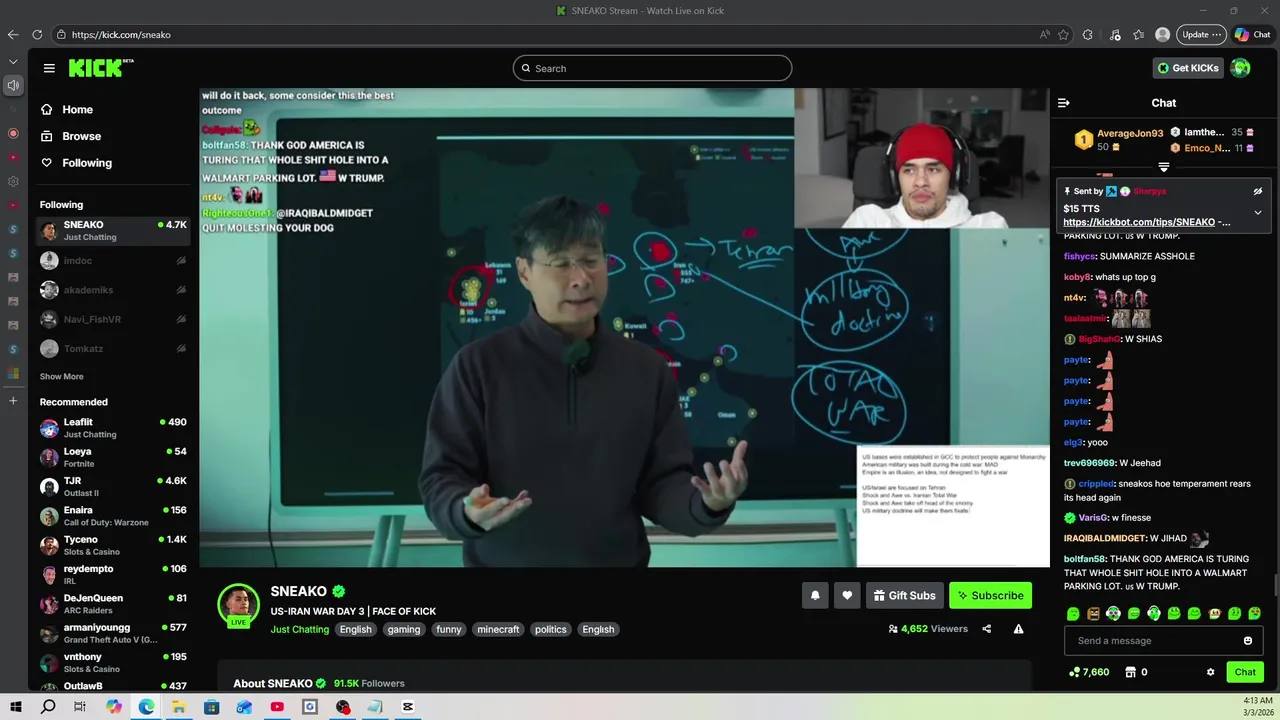Select the politics tag
Screen dimensions: 1280x720
point(551,629)
